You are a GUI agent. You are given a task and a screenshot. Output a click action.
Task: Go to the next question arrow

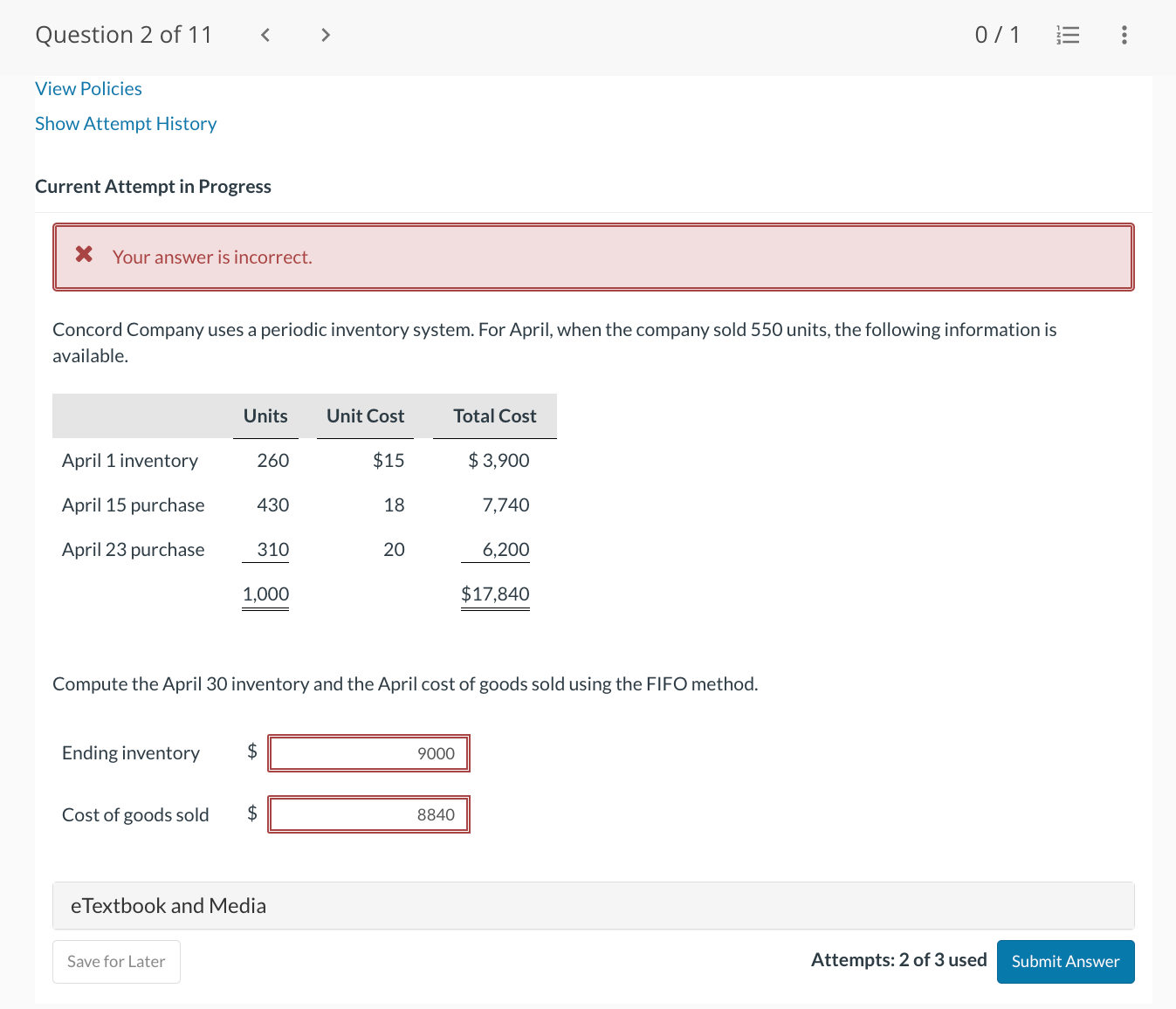(x=326, y=35)
